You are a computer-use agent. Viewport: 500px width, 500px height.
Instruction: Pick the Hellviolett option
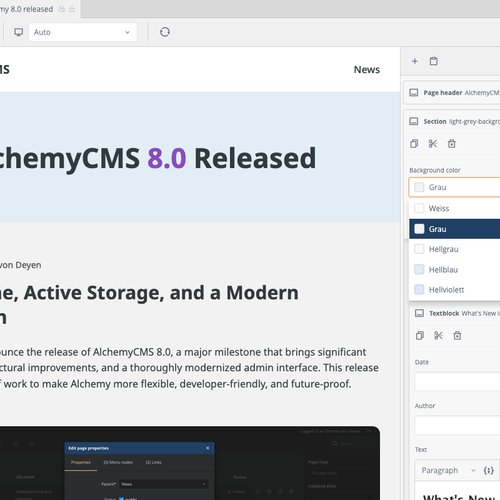454,290
